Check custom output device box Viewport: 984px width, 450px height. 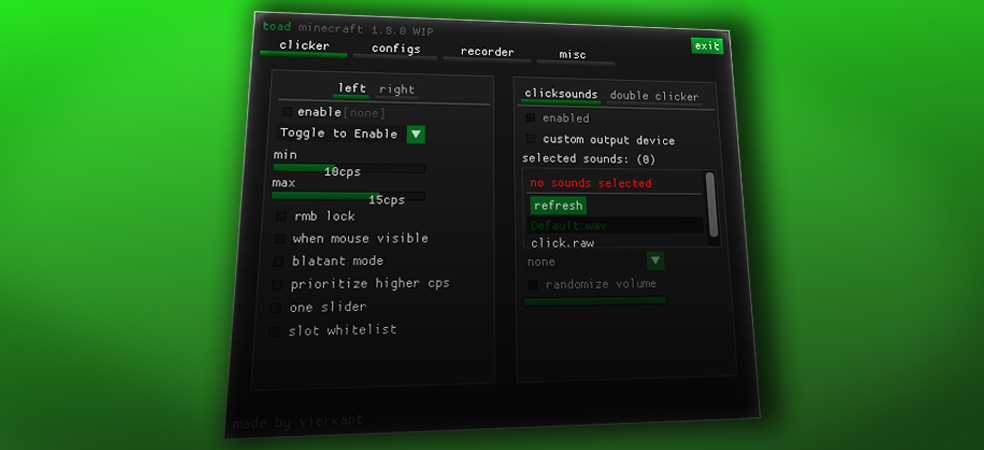(531, 140)
